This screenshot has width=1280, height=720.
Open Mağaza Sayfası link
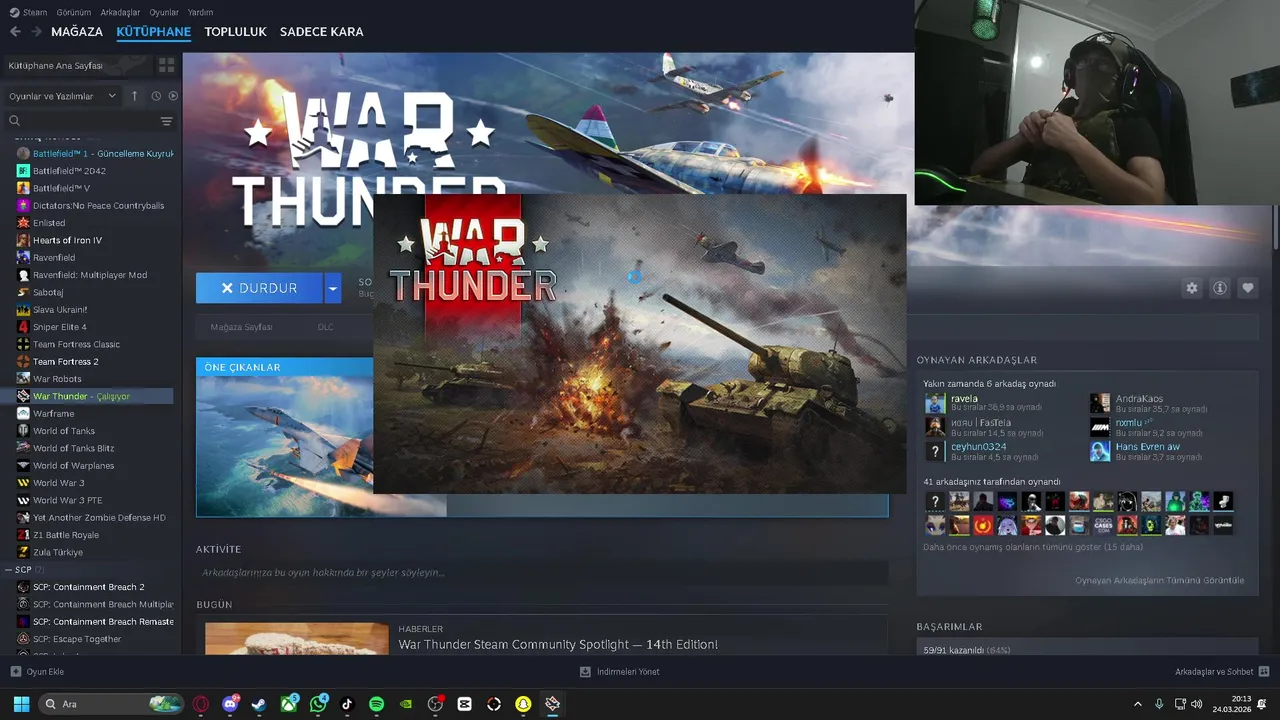point(241,327)
